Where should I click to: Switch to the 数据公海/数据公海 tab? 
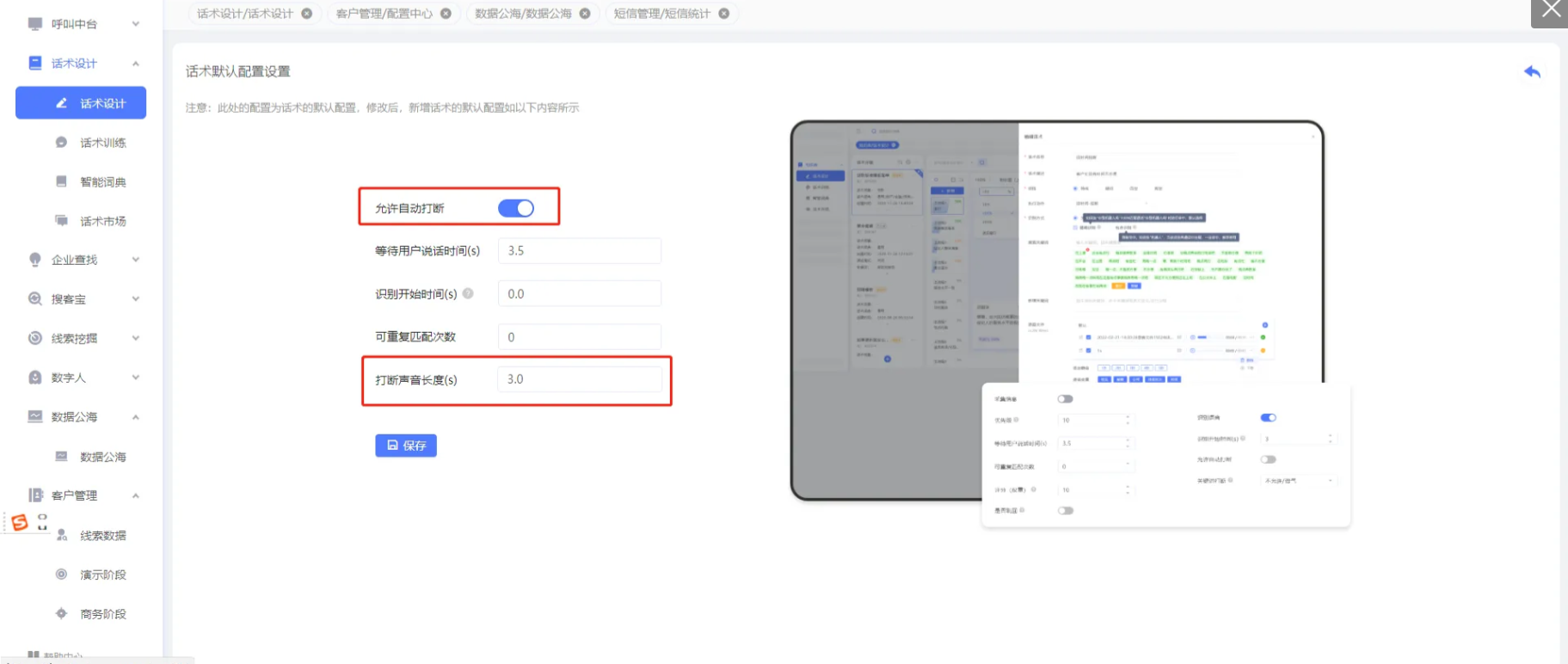tap(523, 14)
